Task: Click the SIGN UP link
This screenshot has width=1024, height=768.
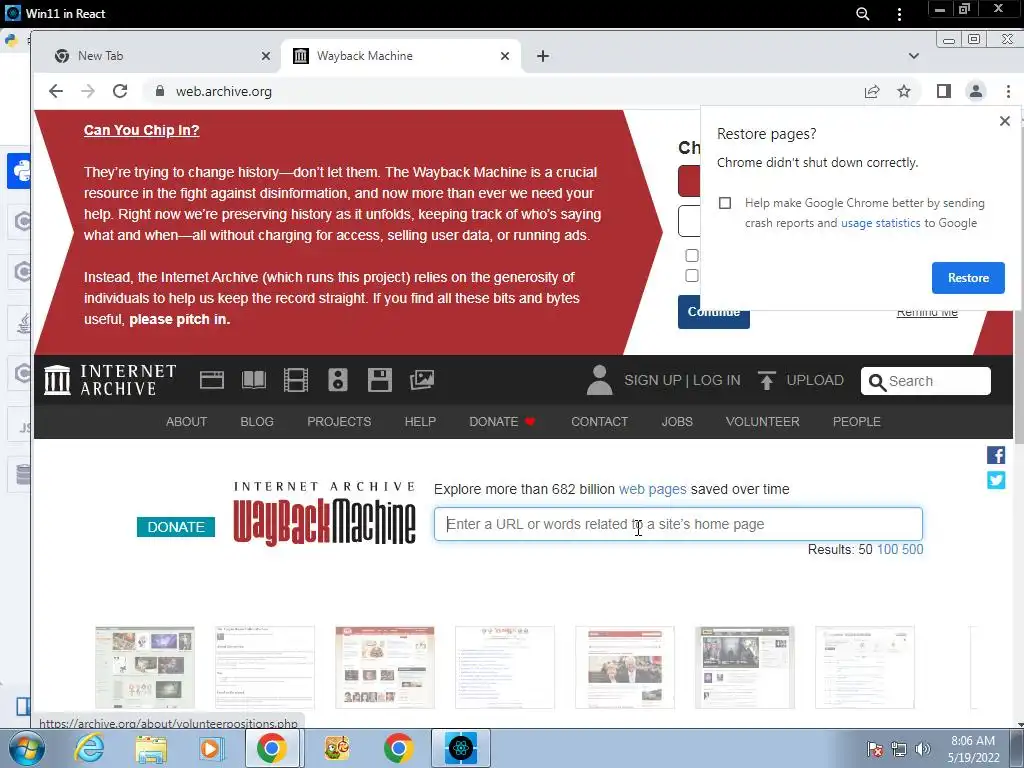Action: tap(652, 380)
